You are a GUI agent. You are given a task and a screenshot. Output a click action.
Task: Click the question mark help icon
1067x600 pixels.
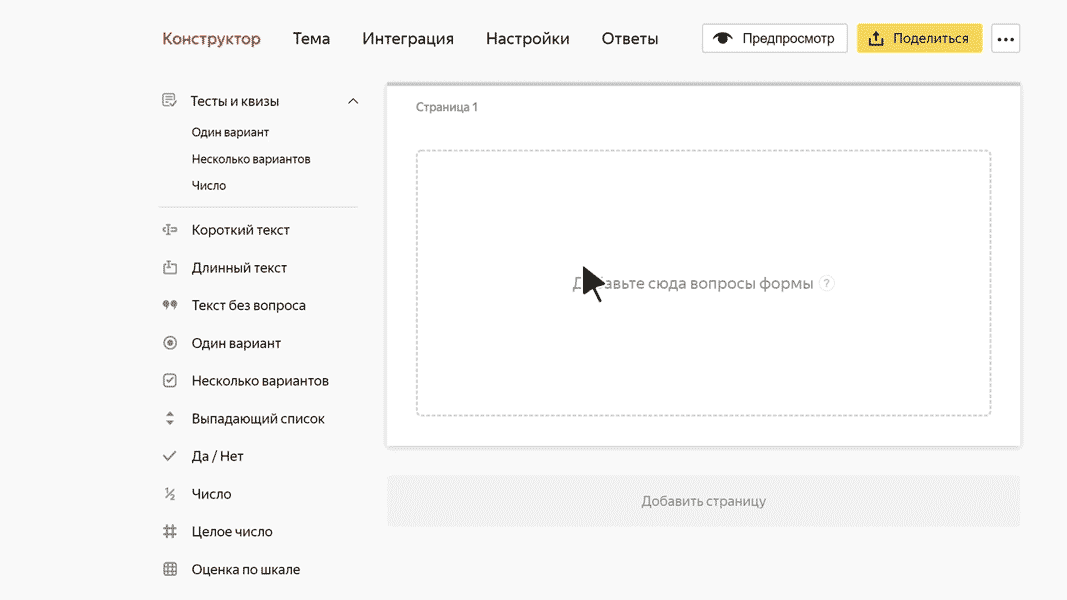pyautogui.click(x=826, y=283)
